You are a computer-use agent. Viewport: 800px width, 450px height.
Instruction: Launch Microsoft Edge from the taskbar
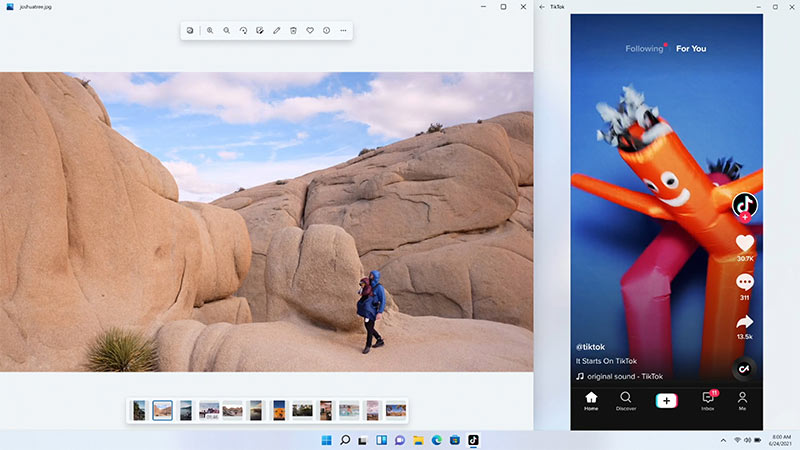[x=437, y=440]
